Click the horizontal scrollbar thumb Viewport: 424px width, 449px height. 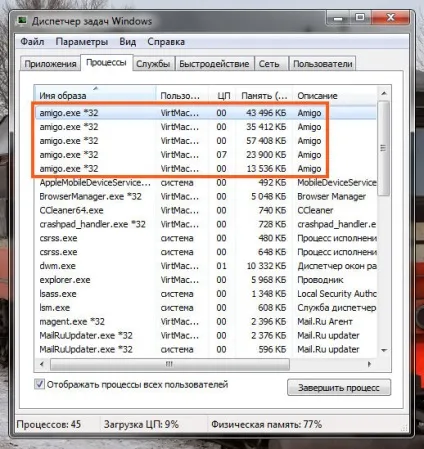pyautogui.click(x=170, y=364)
